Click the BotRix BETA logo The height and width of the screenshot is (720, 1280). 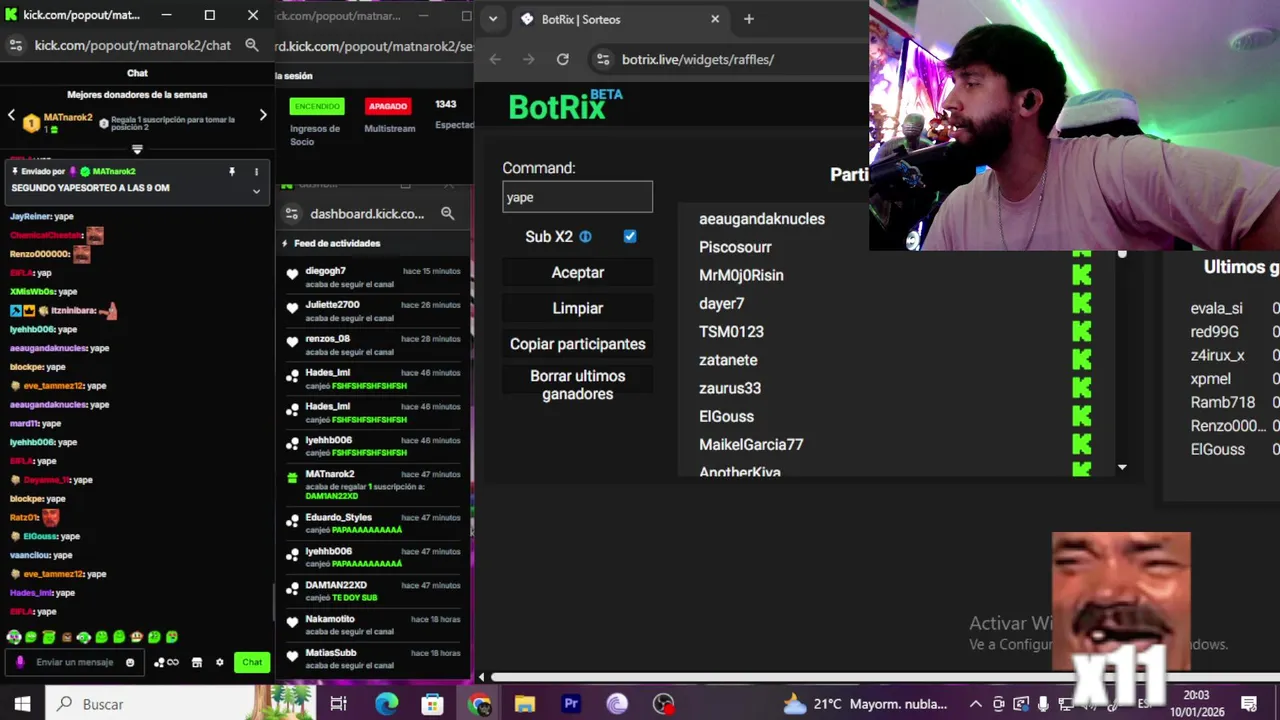[x=565, y=104]
